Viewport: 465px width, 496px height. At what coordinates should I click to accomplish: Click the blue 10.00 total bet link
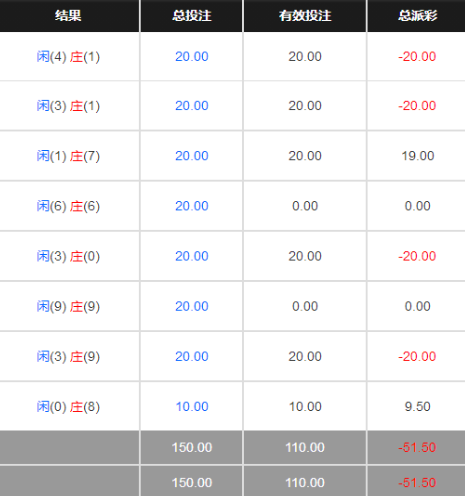pos(192,406)
